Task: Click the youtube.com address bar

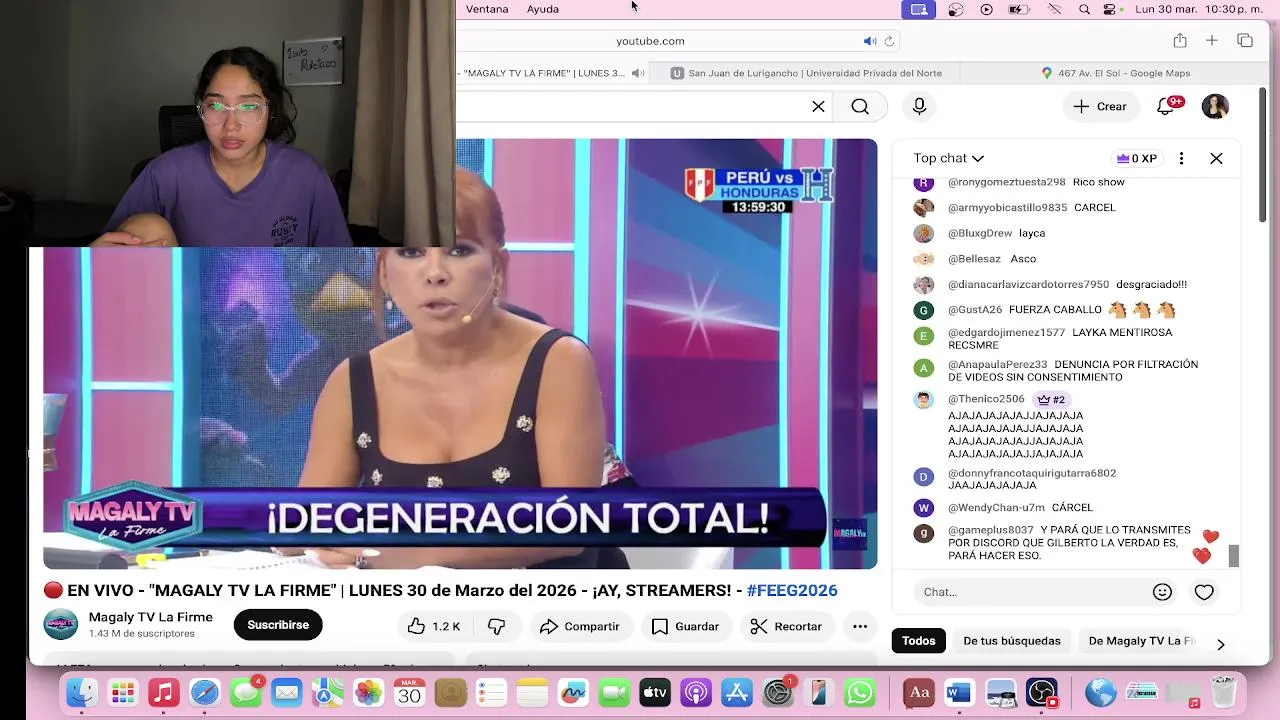Action: (x=650, y=41)
